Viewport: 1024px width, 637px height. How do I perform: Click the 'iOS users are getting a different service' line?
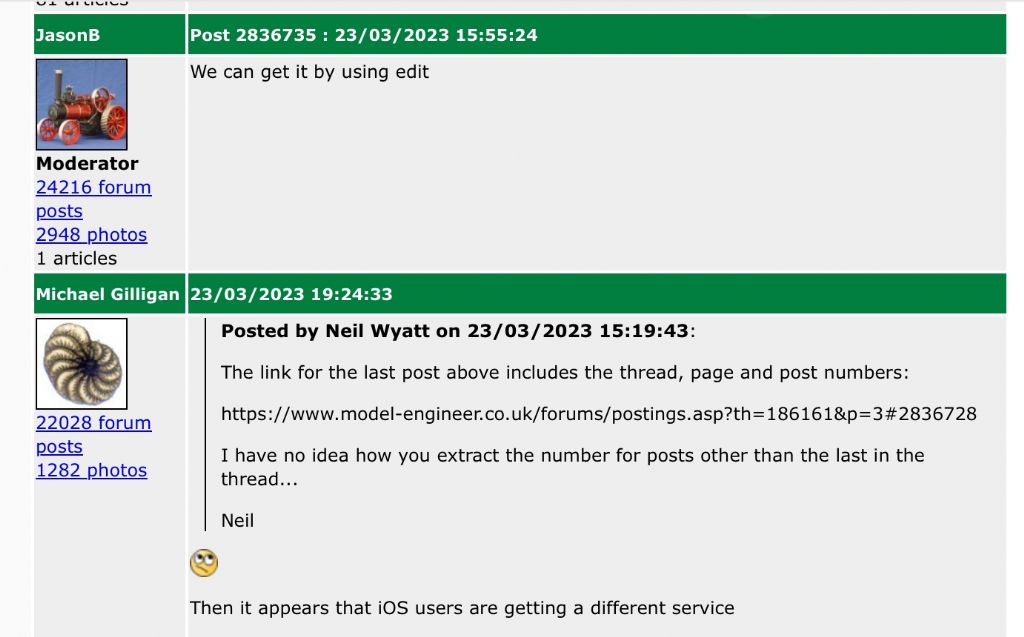coord(462,608)
